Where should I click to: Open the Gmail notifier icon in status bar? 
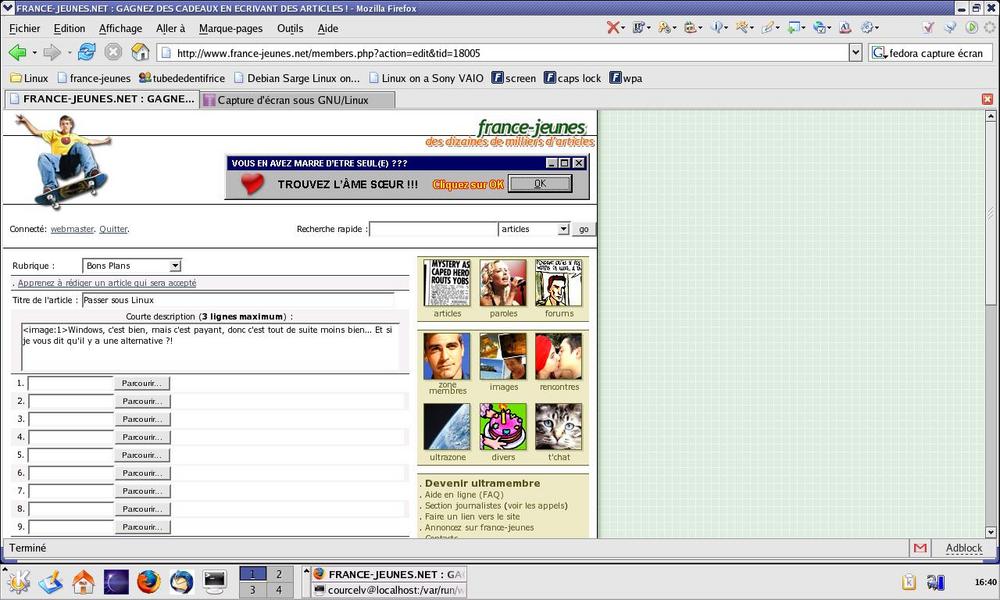pos(920,548)
